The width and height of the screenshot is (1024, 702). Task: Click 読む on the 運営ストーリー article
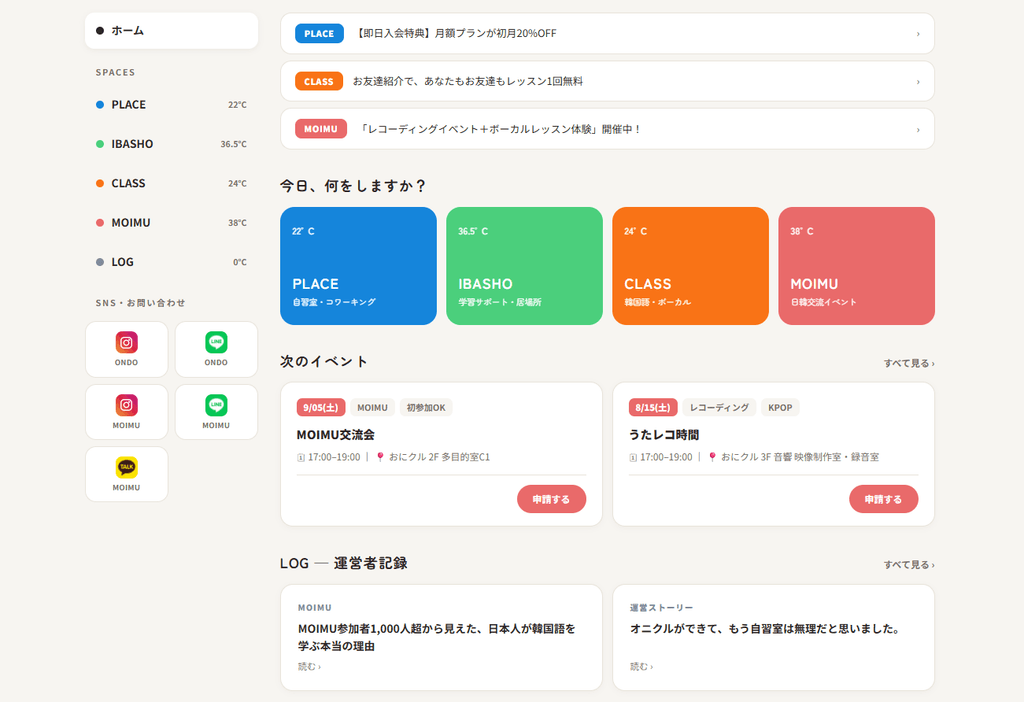click(641, 667)
